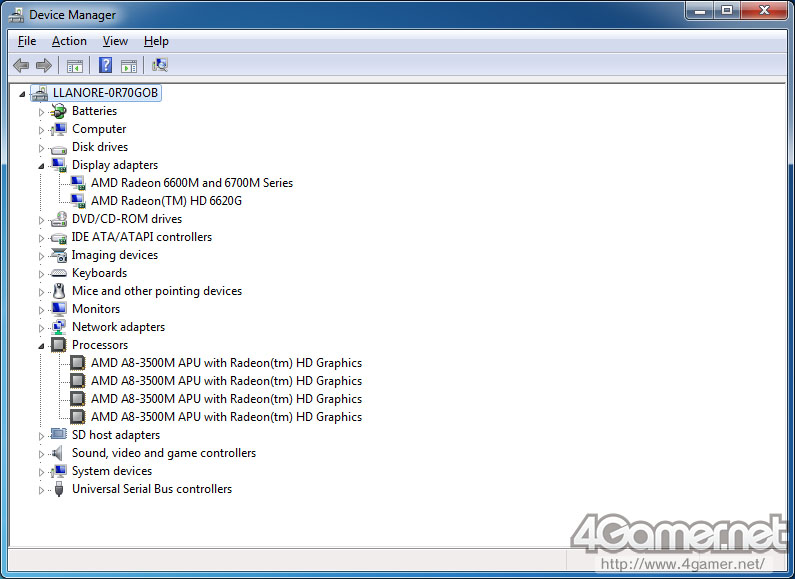The image size is (795, 579).
Task: Select the first AMD A8-3500M APU processor entry
Action: pos(226,363)
